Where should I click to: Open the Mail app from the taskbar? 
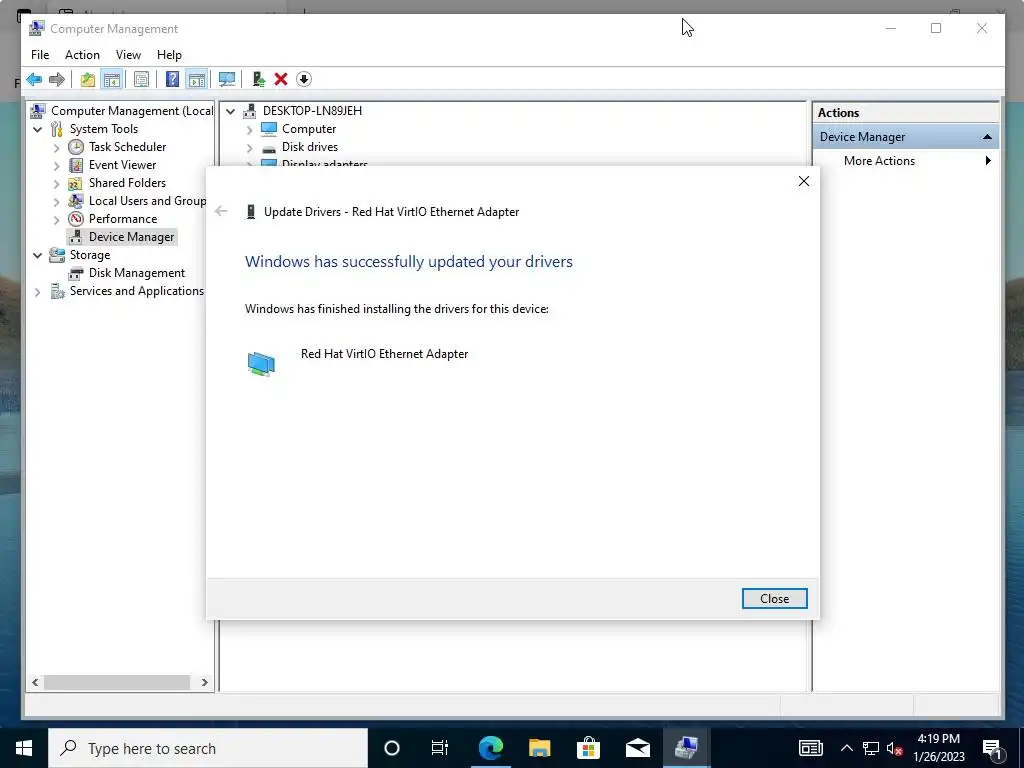(x=637, y=748)
